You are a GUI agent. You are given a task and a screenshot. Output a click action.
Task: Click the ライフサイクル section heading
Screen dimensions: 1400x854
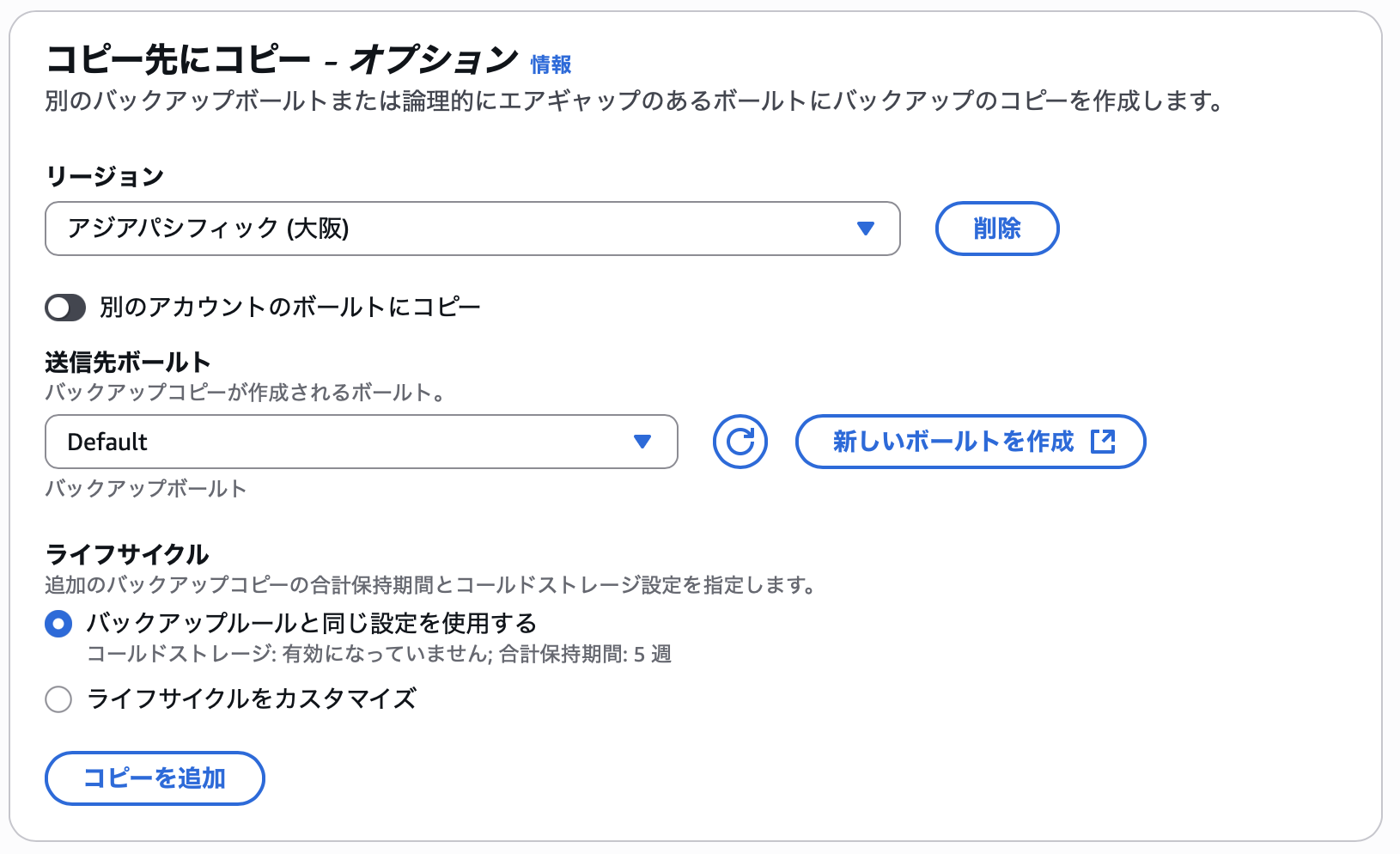[x=127, y=554]
